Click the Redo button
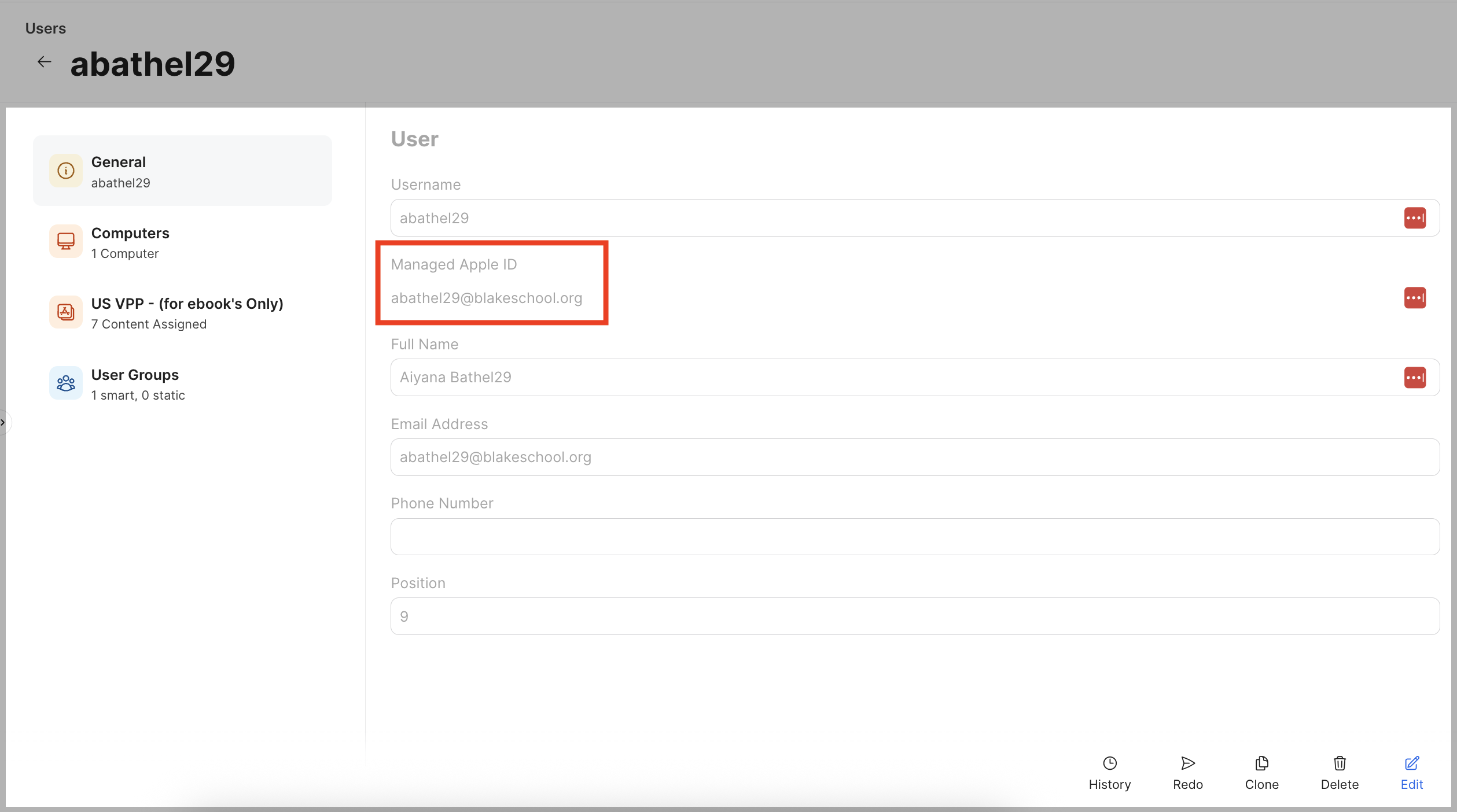This screenshot has width=1457, height=812. 1188,773
